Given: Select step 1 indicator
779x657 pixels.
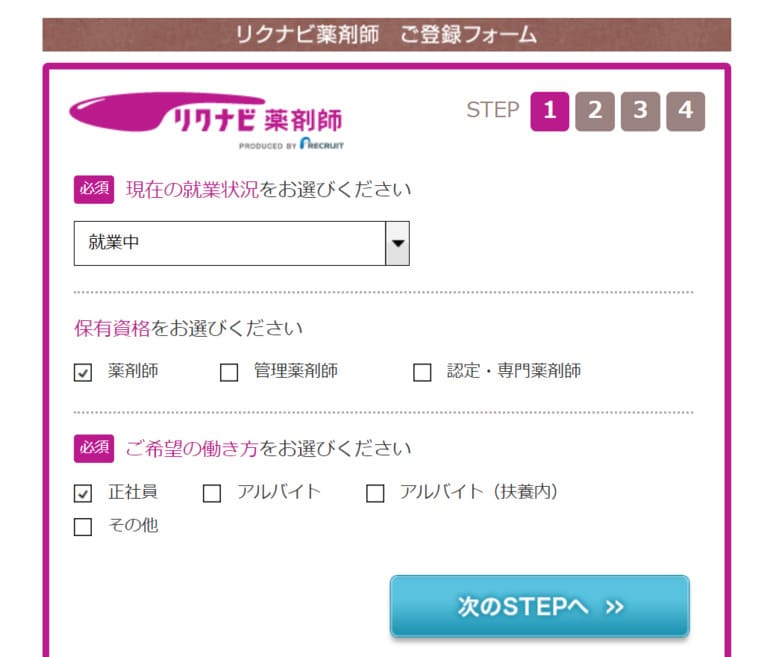Looking at the screenshot, I should coord(549,111).
